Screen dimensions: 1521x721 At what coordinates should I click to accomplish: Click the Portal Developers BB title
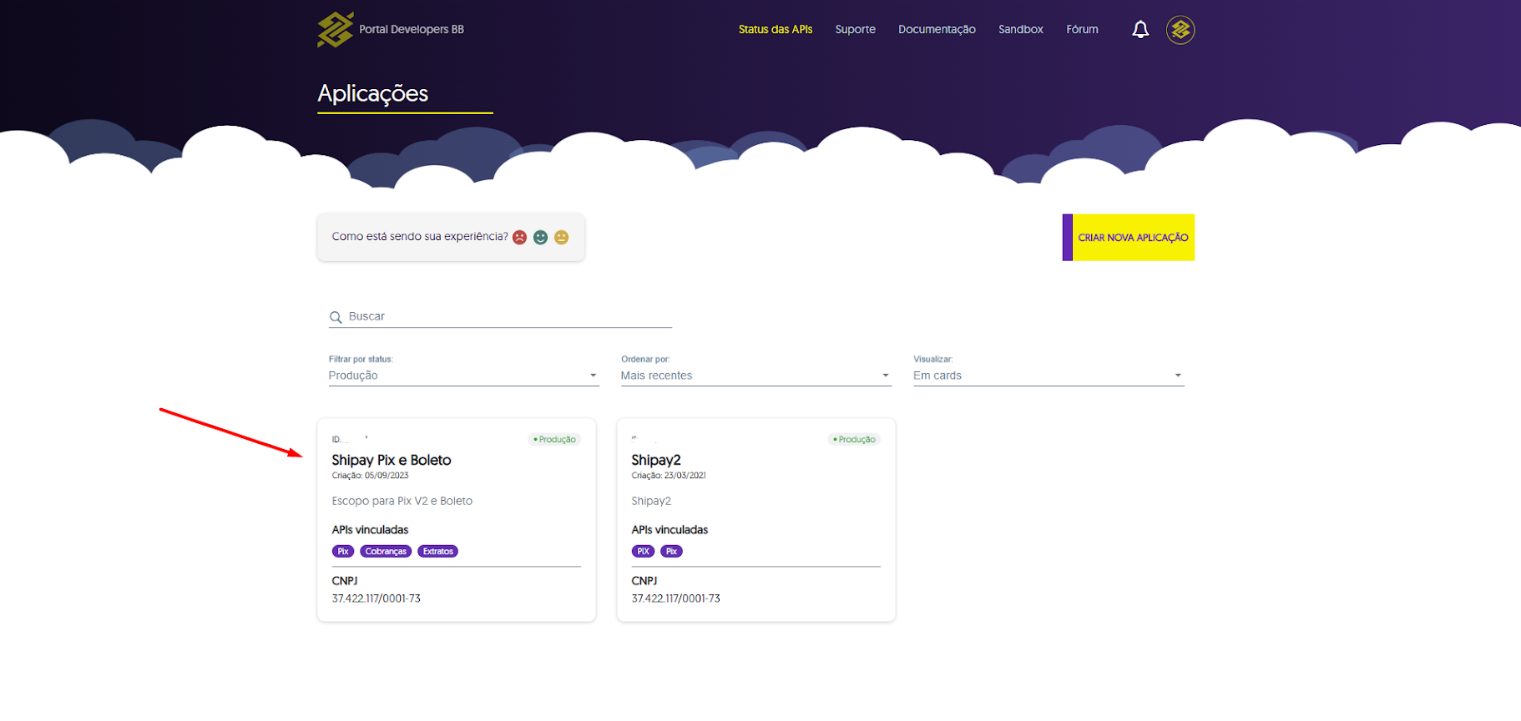411,30
